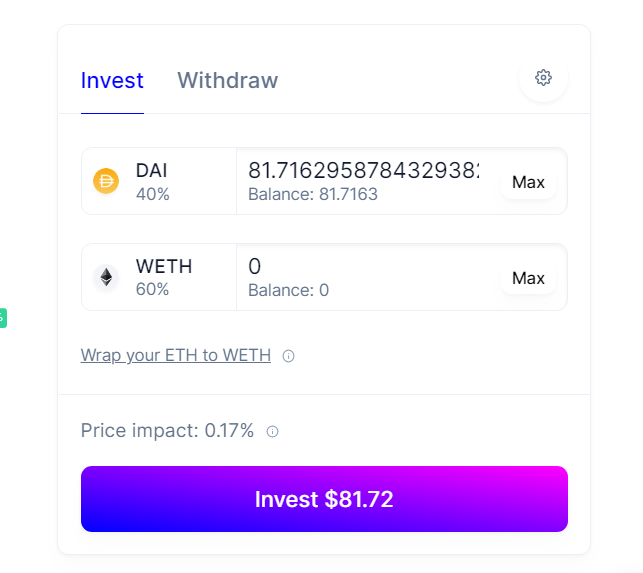Click the DAI 40% weight label

pyautogui.click(x=153, y=194)
